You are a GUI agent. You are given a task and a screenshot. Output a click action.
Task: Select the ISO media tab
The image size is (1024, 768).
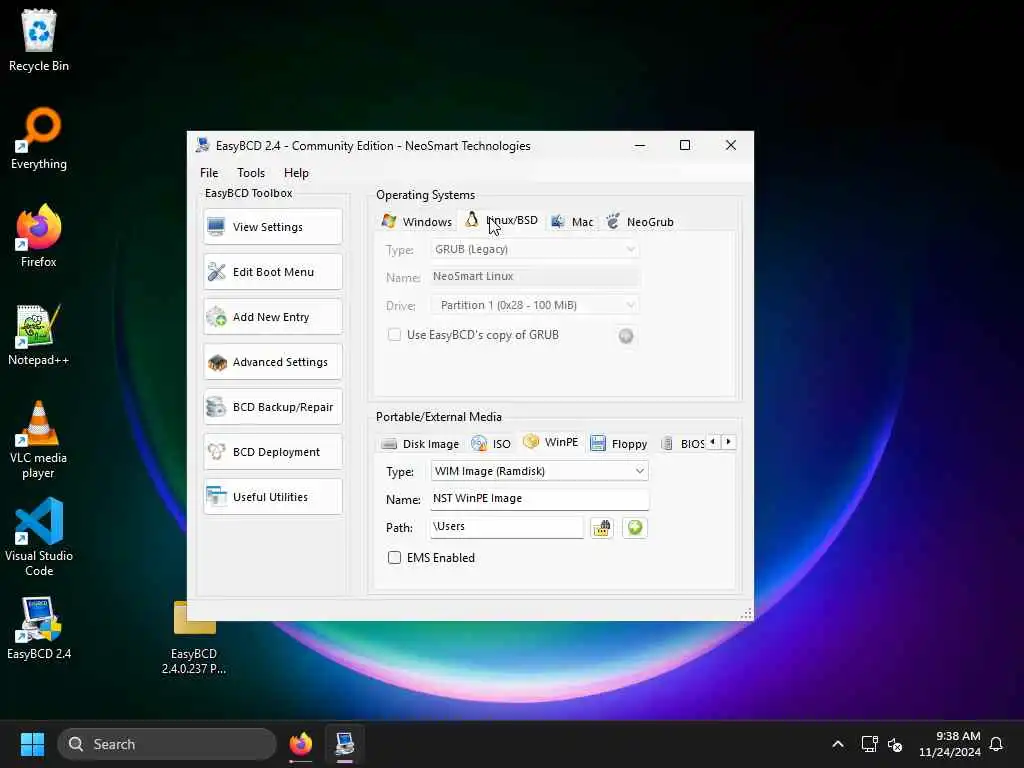[x=491, y=443]
